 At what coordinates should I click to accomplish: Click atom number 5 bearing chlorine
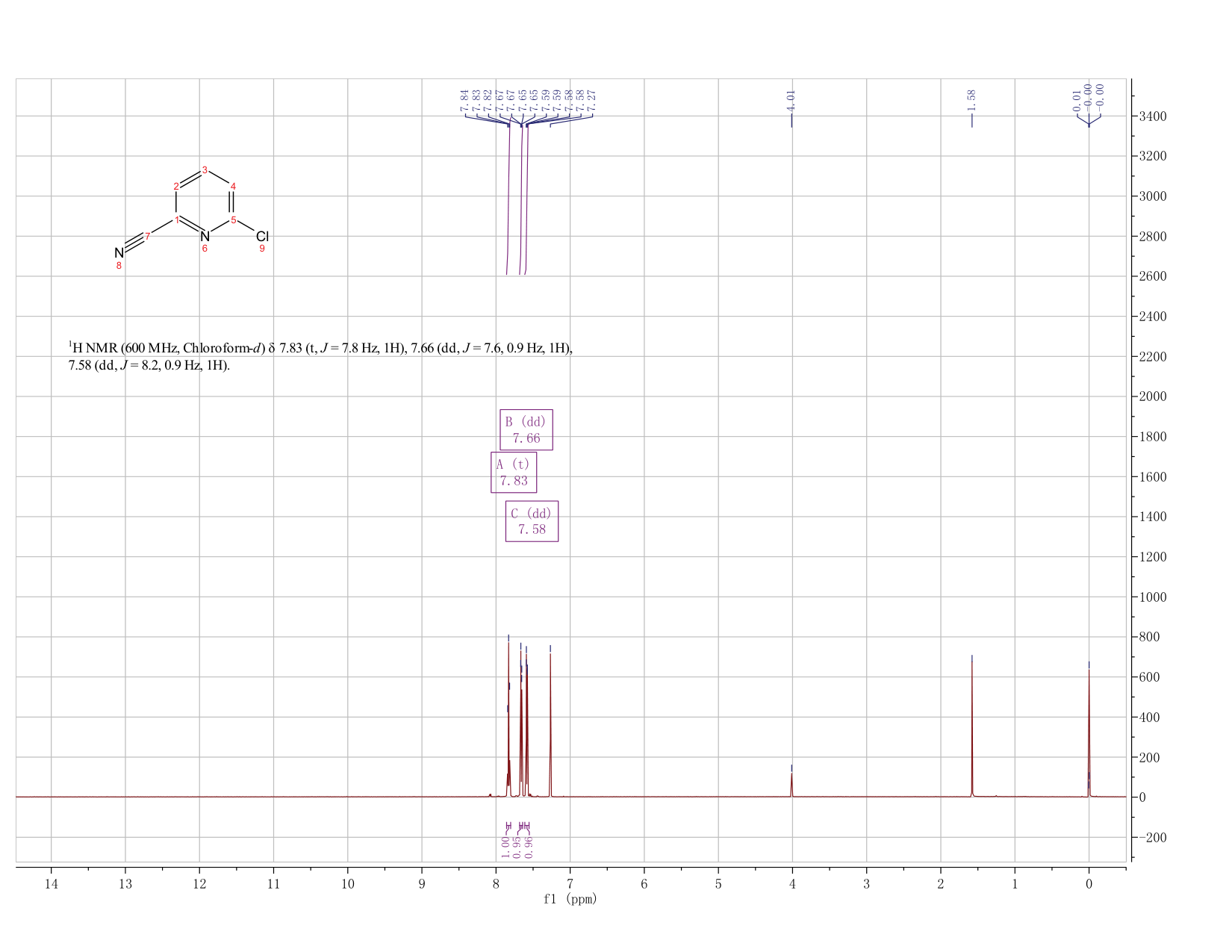[233, 220]
